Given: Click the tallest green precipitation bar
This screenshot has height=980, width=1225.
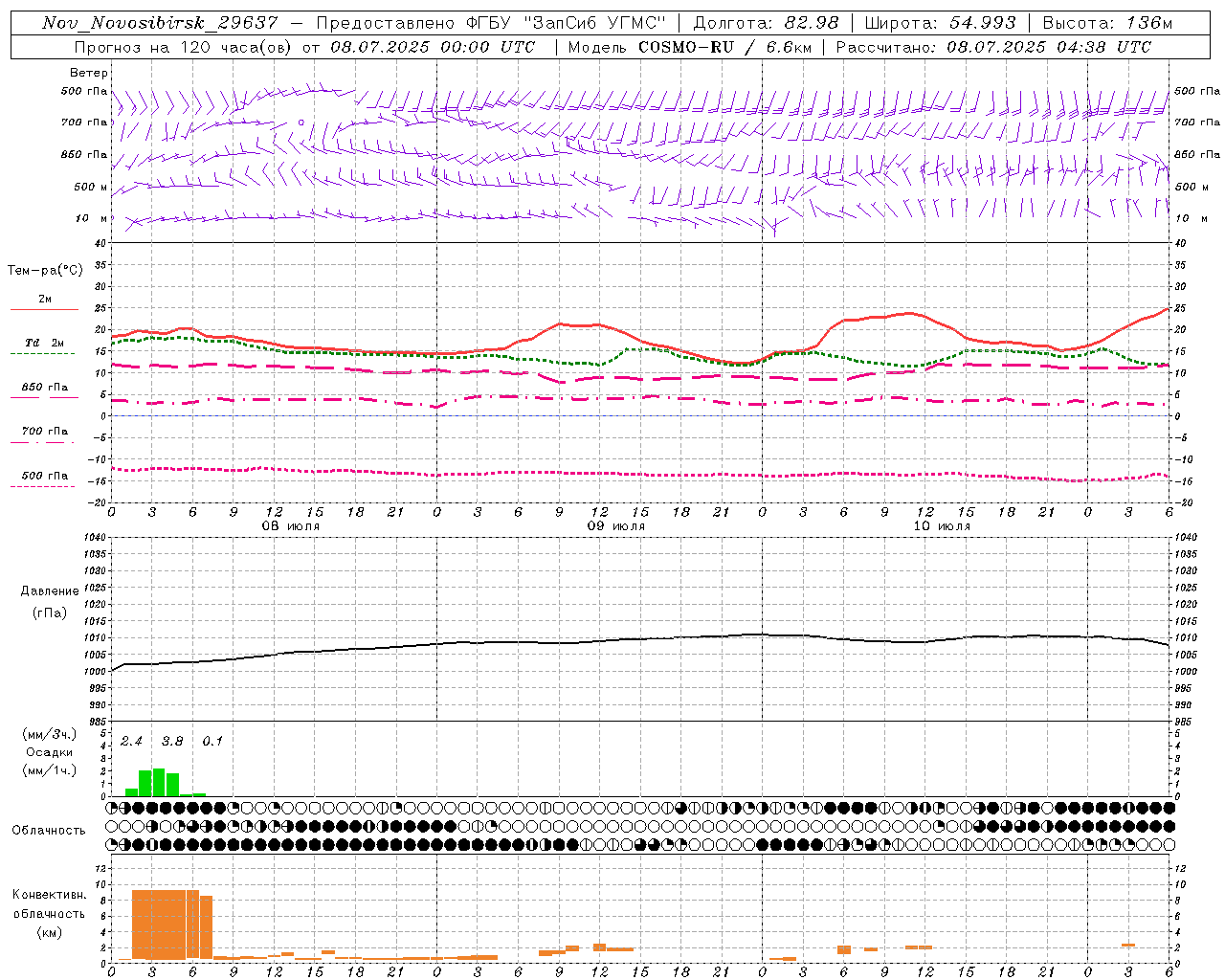Looking at the screenshot, I should [159, 782].
